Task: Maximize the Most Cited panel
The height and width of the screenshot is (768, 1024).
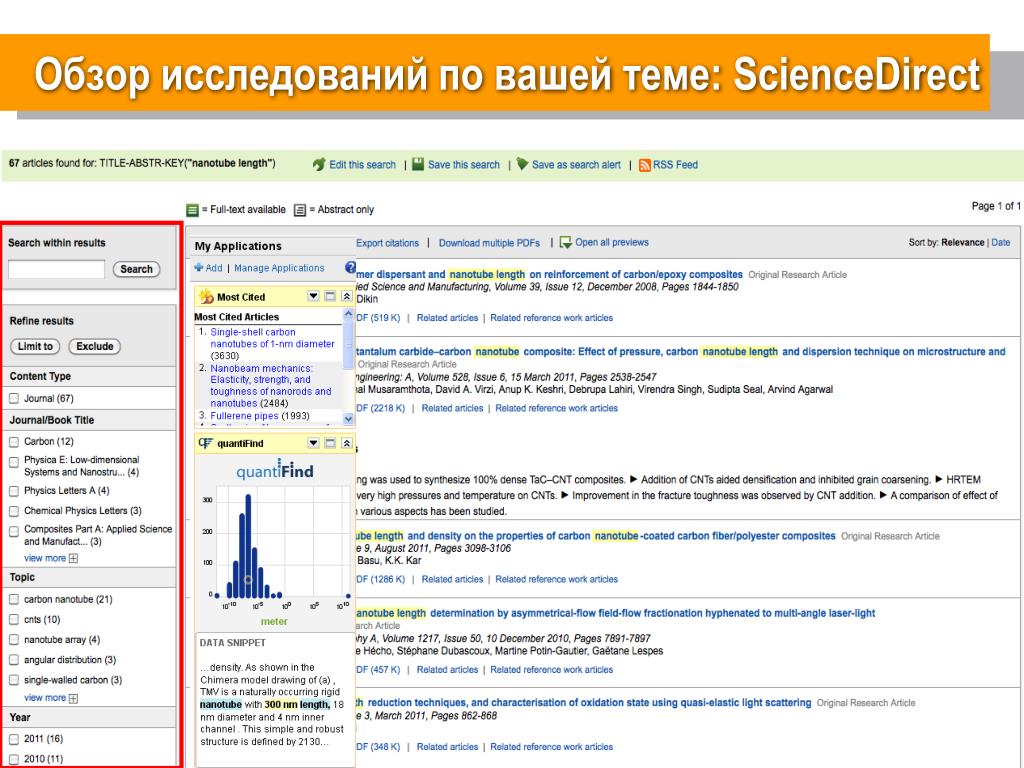Action: point(330,296)
